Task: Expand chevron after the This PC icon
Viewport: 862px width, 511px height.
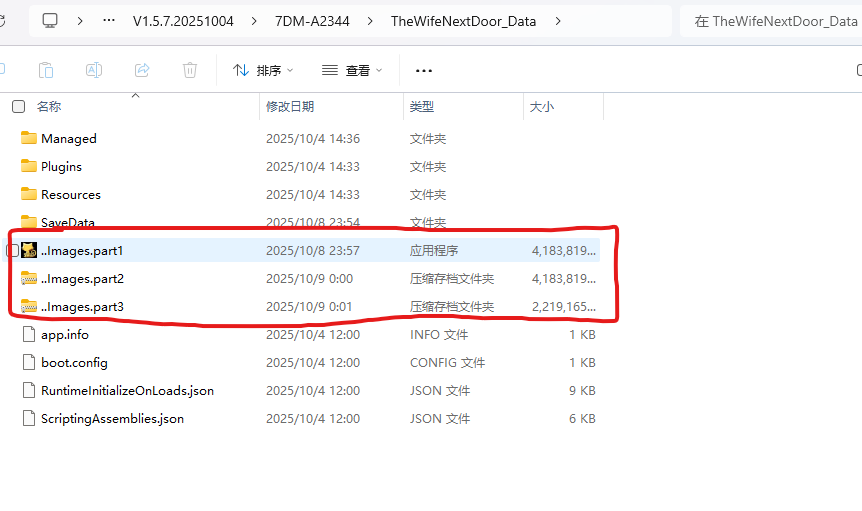Action: point(80,21)
